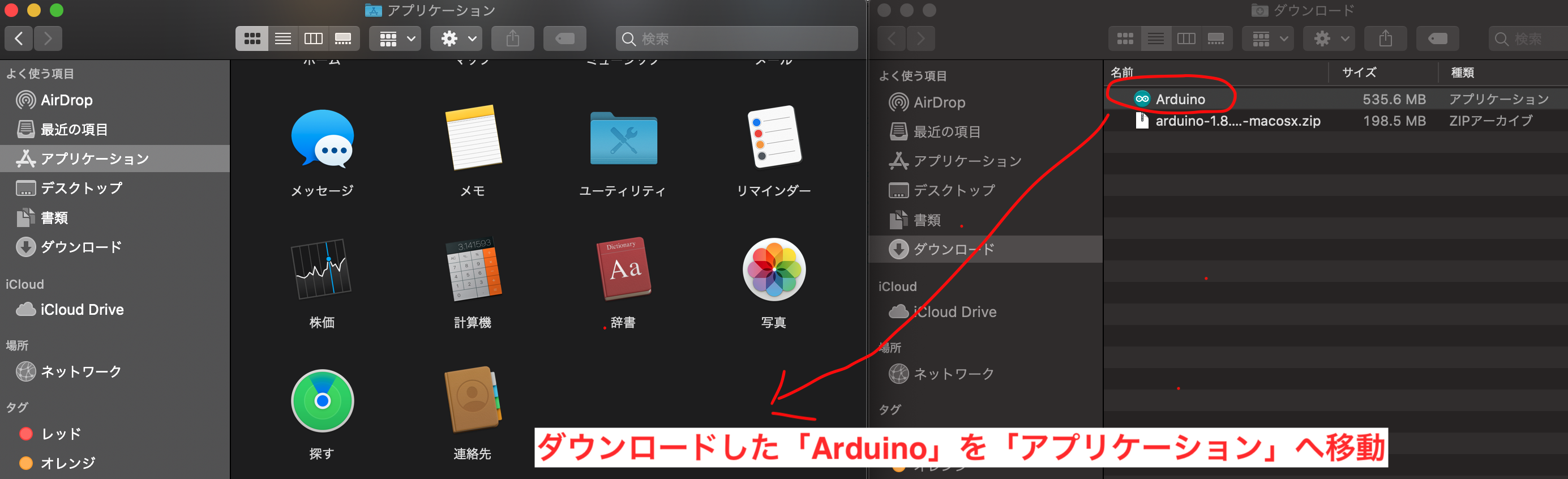Open the Stocks (株価) app icon
This screenshot has height=479, width=1568.
pos(322,269)
